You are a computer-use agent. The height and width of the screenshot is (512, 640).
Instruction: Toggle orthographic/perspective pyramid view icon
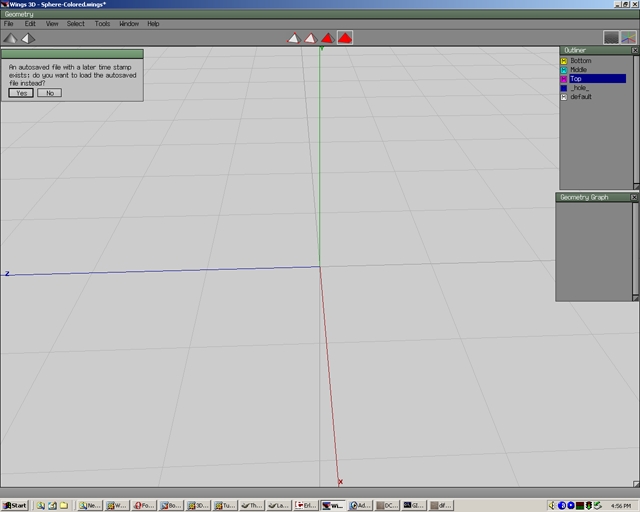[x=28, y=38]
